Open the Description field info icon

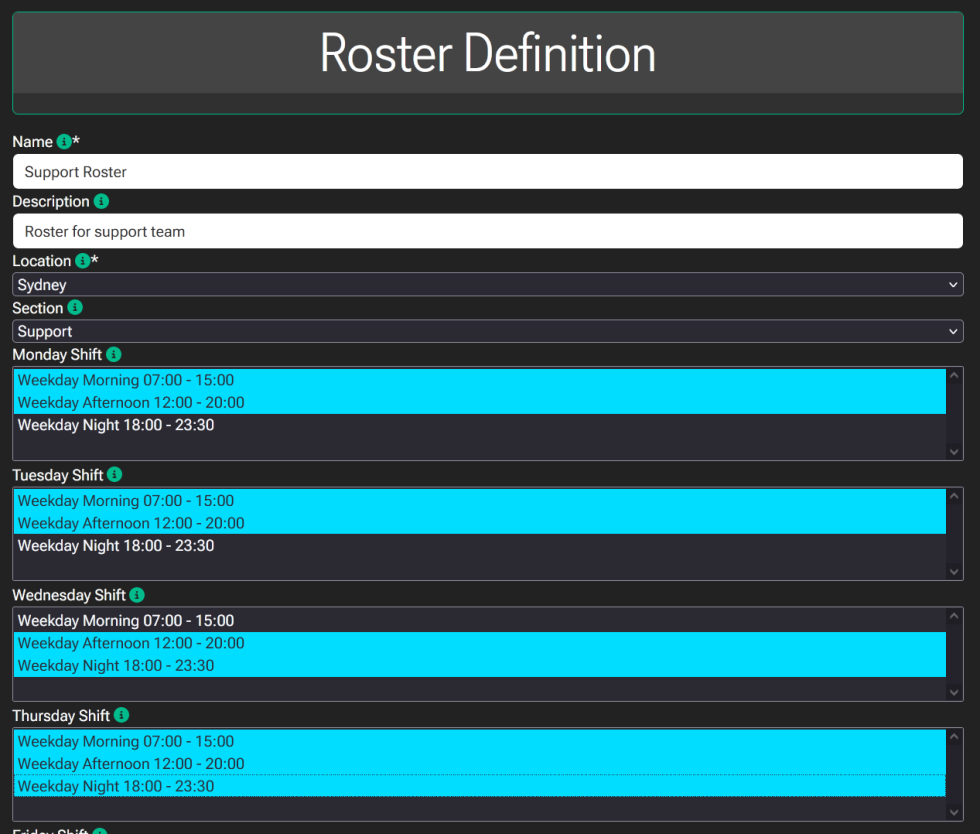[x=100, y=201]
